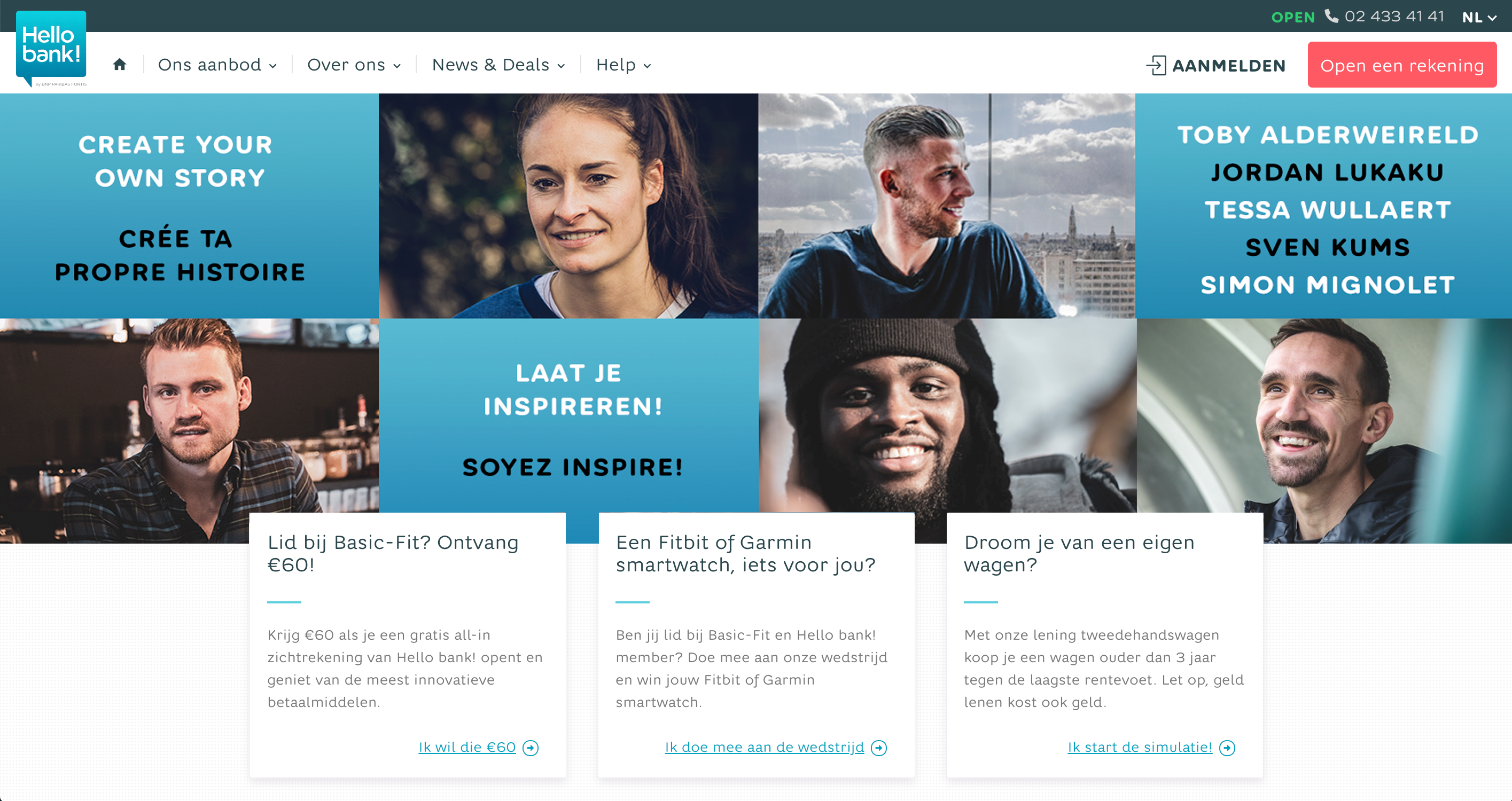
Task: Open the Help menu
Action: pyautogui.click(x=623, y=65)
